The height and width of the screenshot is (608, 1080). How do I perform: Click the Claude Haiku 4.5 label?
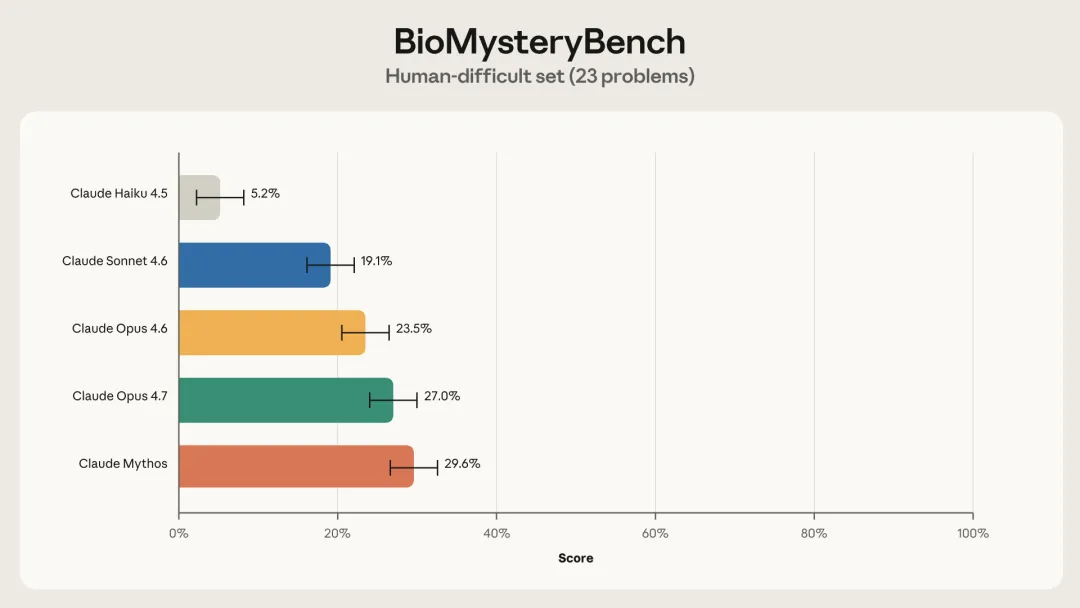click(x=119, y=194)
